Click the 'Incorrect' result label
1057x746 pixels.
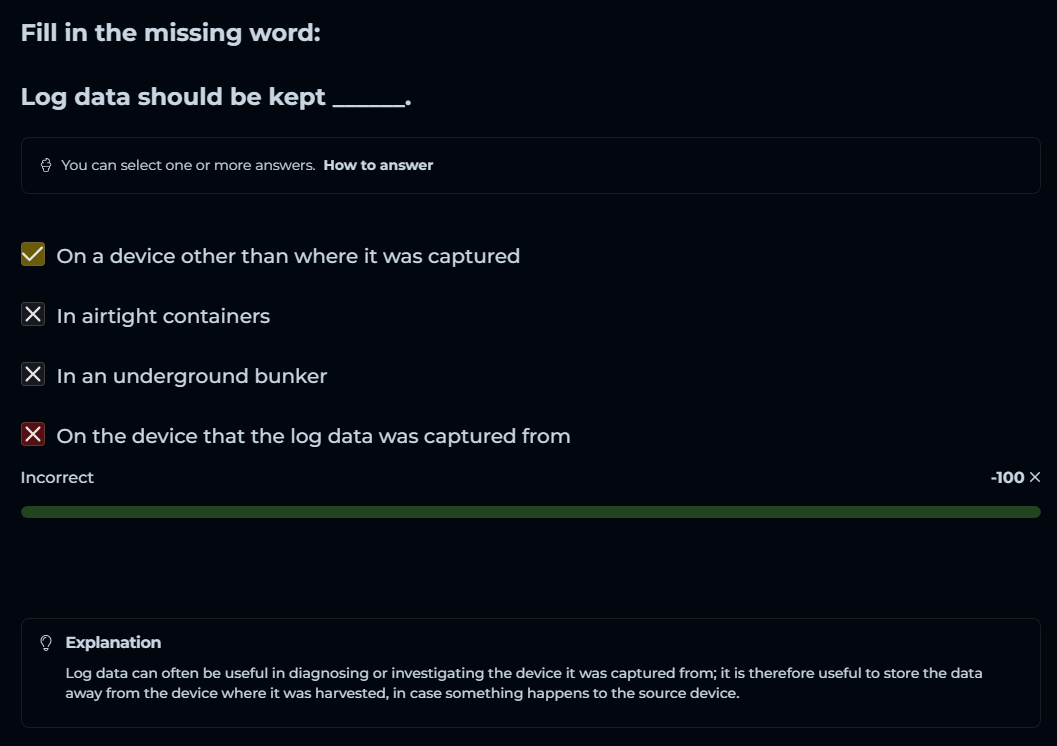click(x=57, y=478)
